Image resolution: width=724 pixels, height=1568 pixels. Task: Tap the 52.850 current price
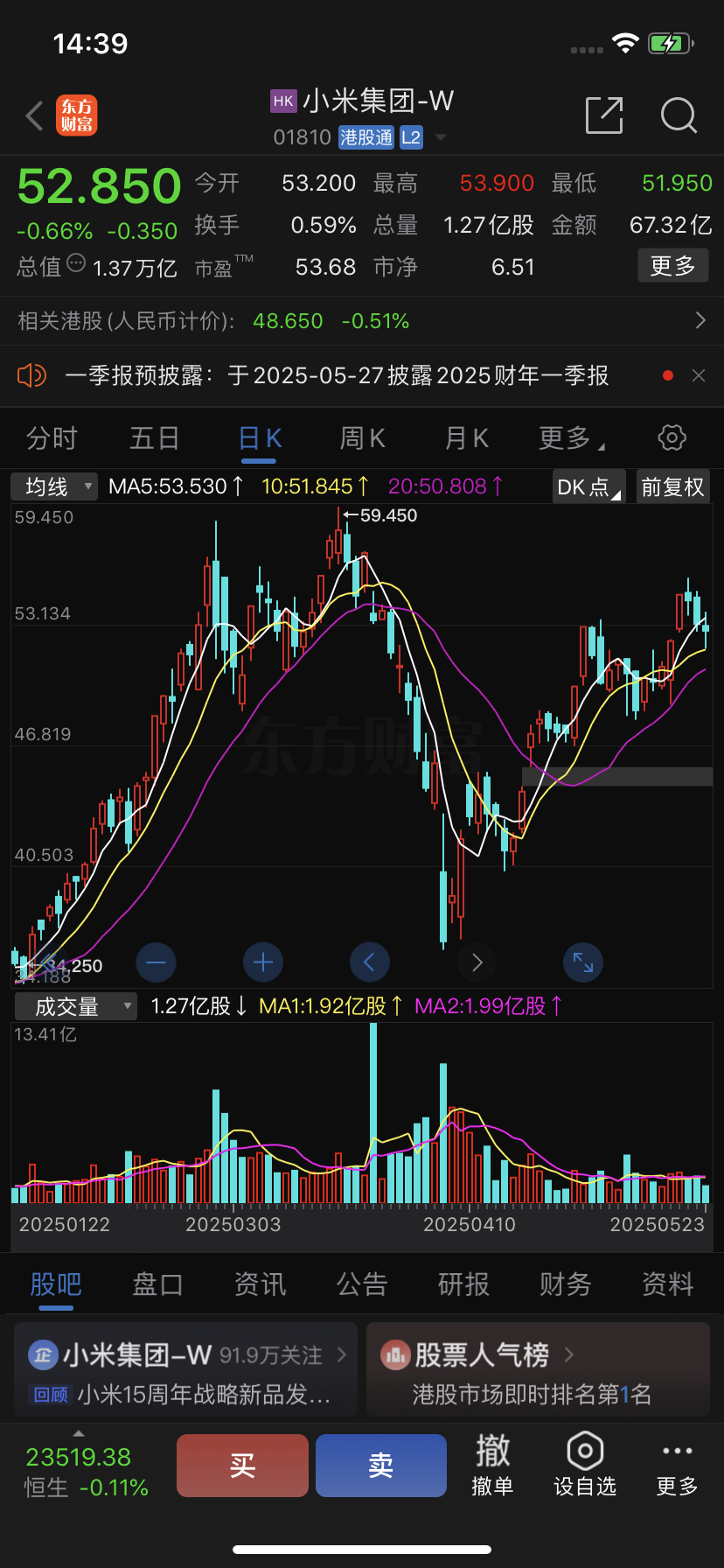point(99,185)
